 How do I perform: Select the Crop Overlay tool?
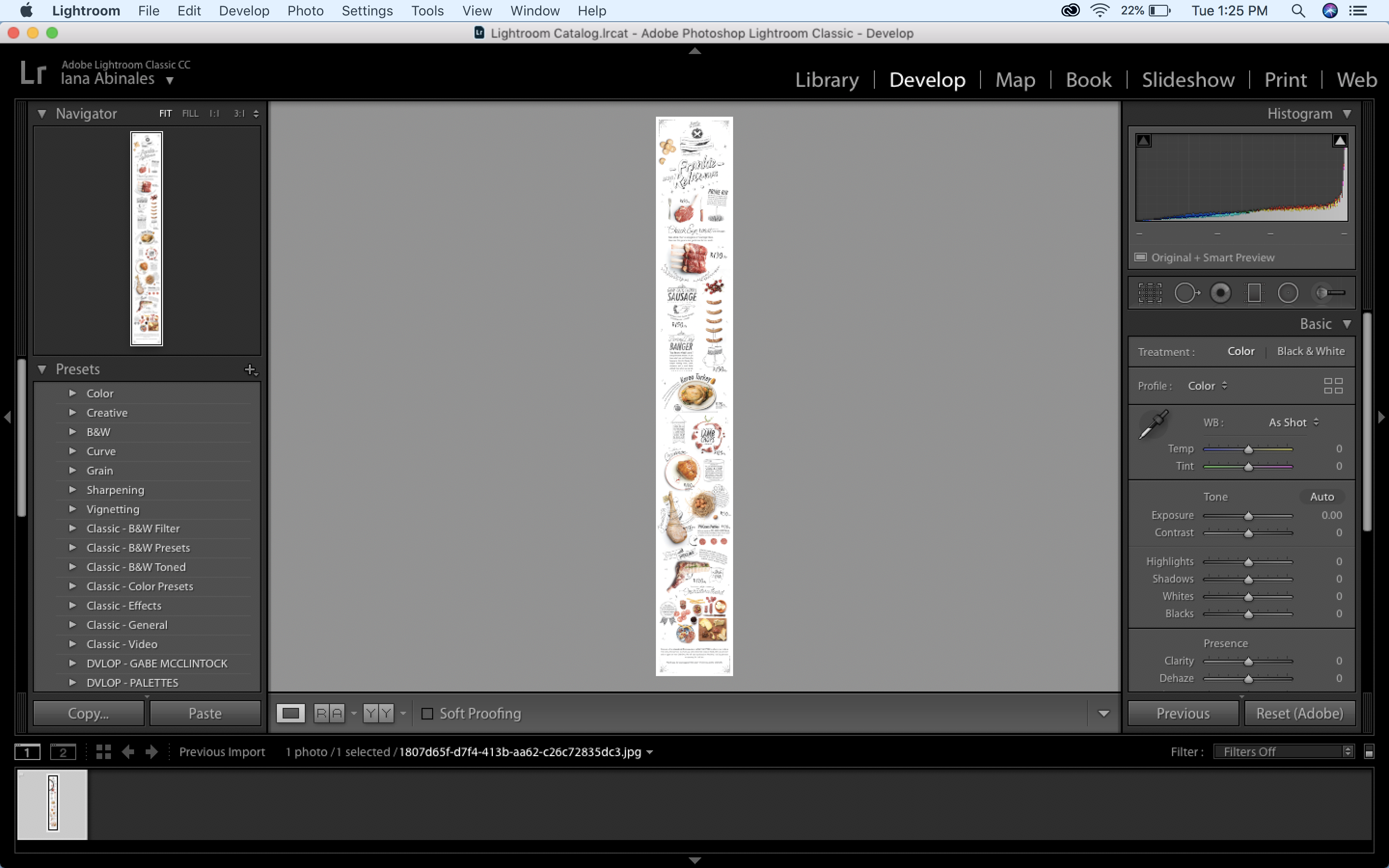click(x=1150, y=293)
